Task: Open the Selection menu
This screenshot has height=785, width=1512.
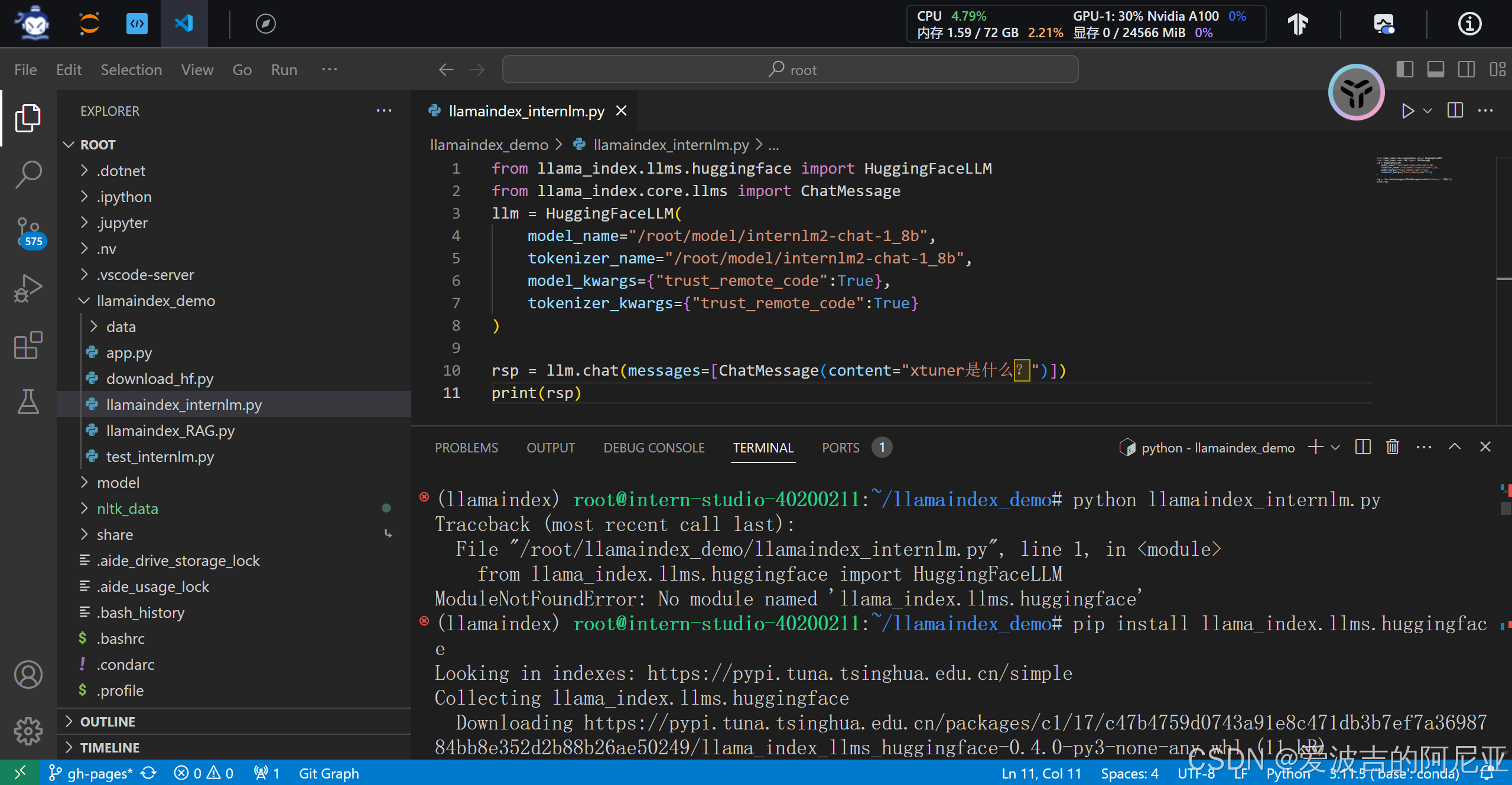Action: [131, 70]
